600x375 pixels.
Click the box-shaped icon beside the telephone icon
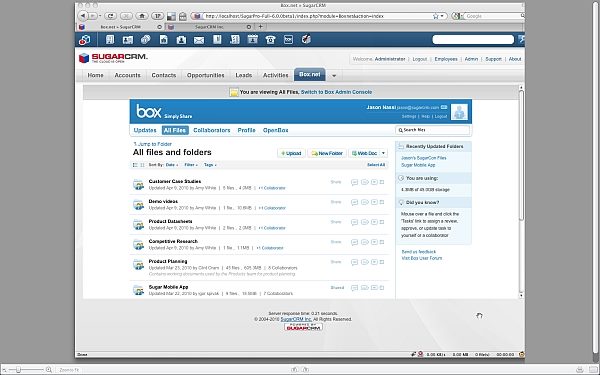[289, 39]
